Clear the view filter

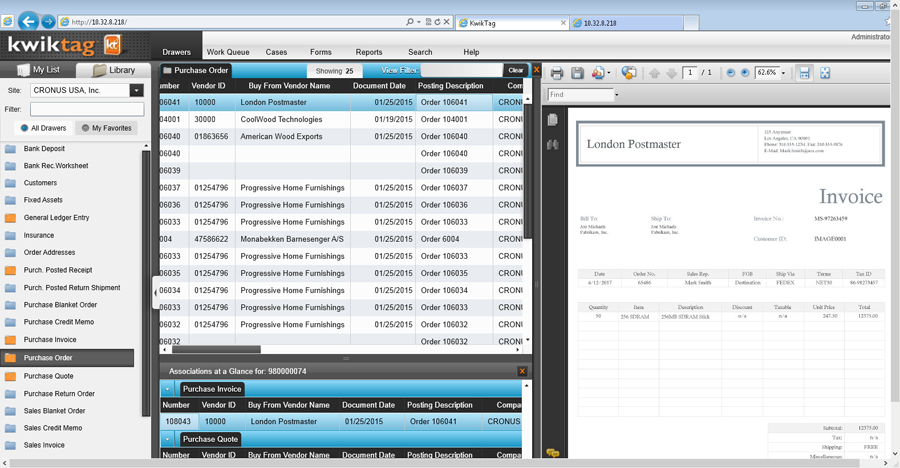515,70
